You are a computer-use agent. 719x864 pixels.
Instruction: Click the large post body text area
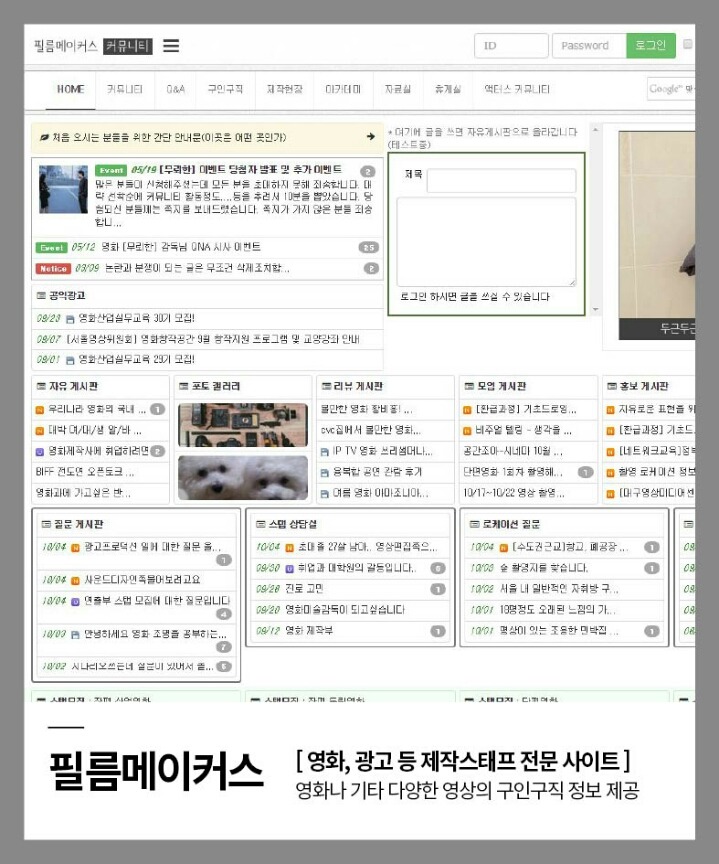(x=486, y=242)
